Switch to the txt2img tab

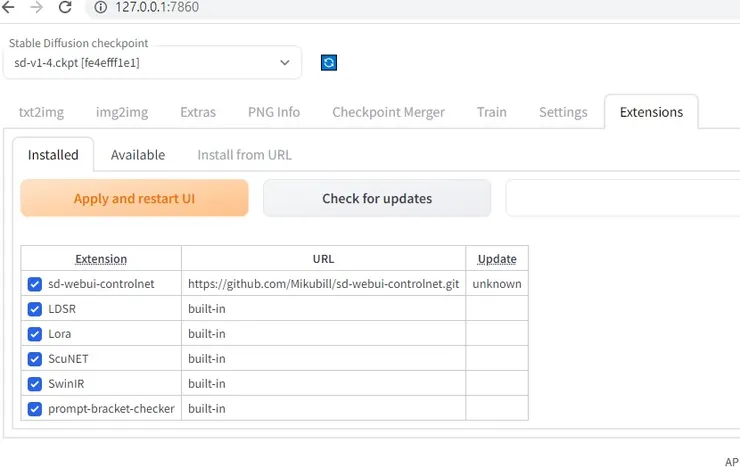[42, 112]
